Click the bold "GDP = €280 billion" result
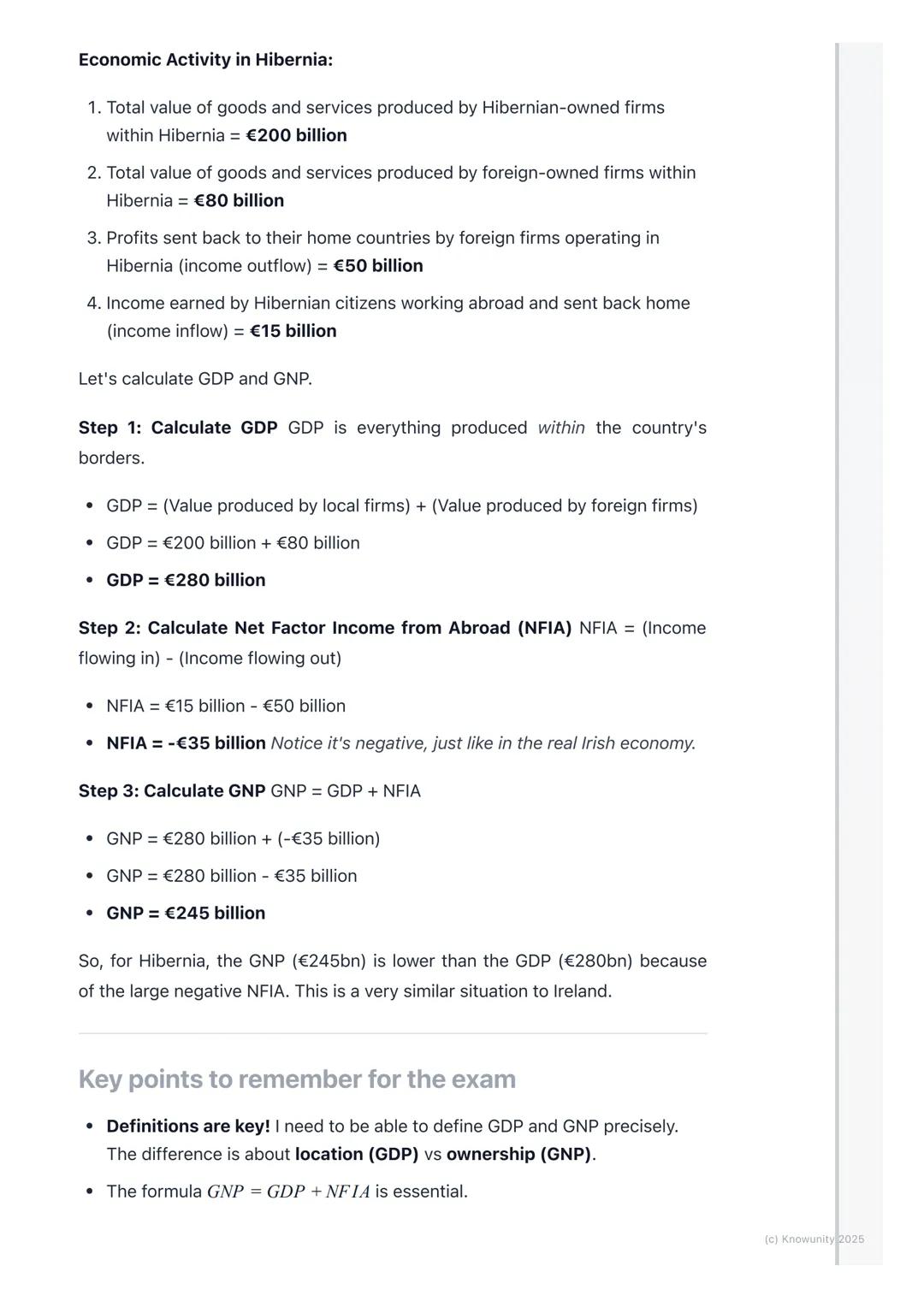The width and height of the screenshot is (924, 1307). [186, 580]
